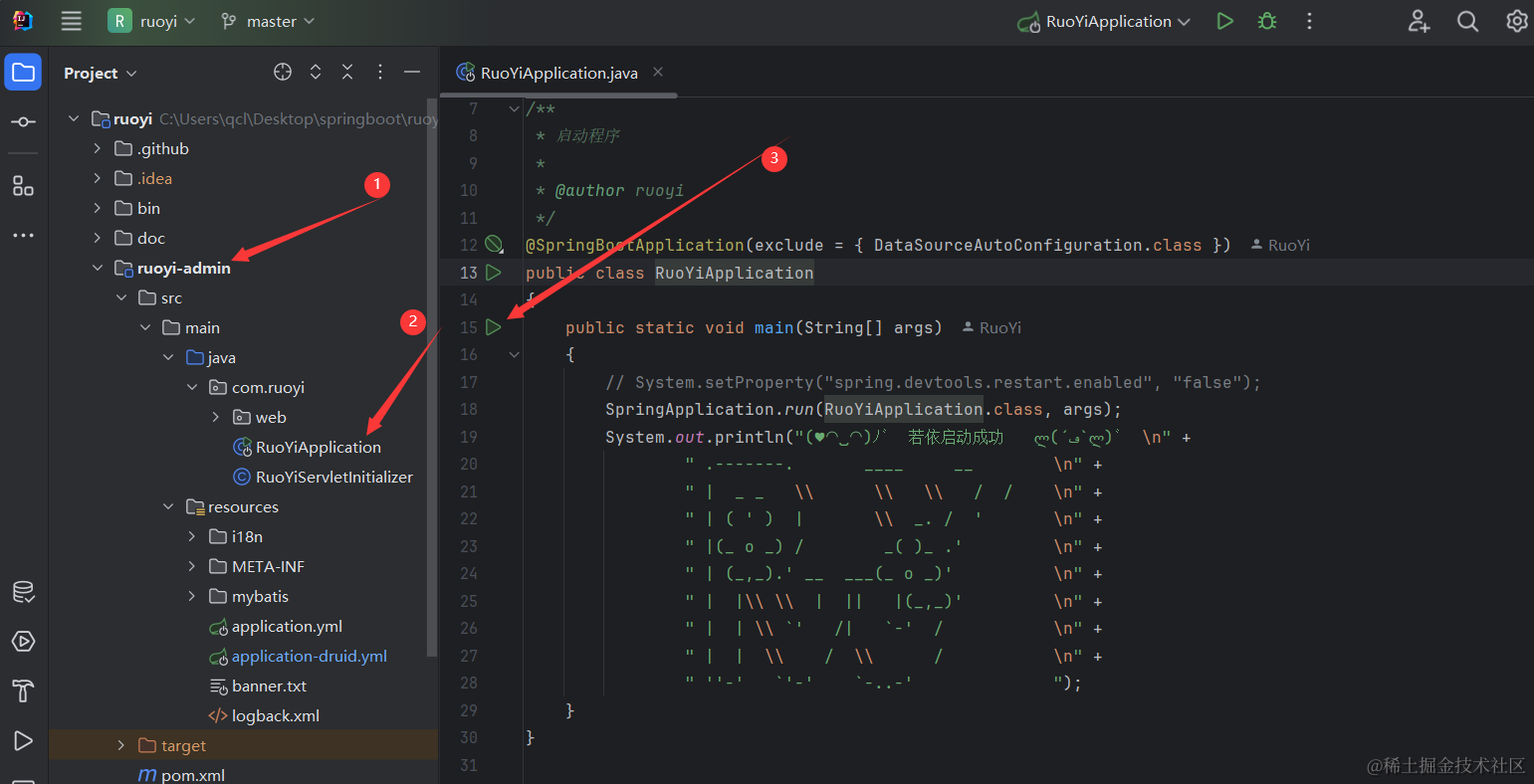Open the Database tool window icon
The width and height of the screenshot is (1534, 784).
click(23, 593)
